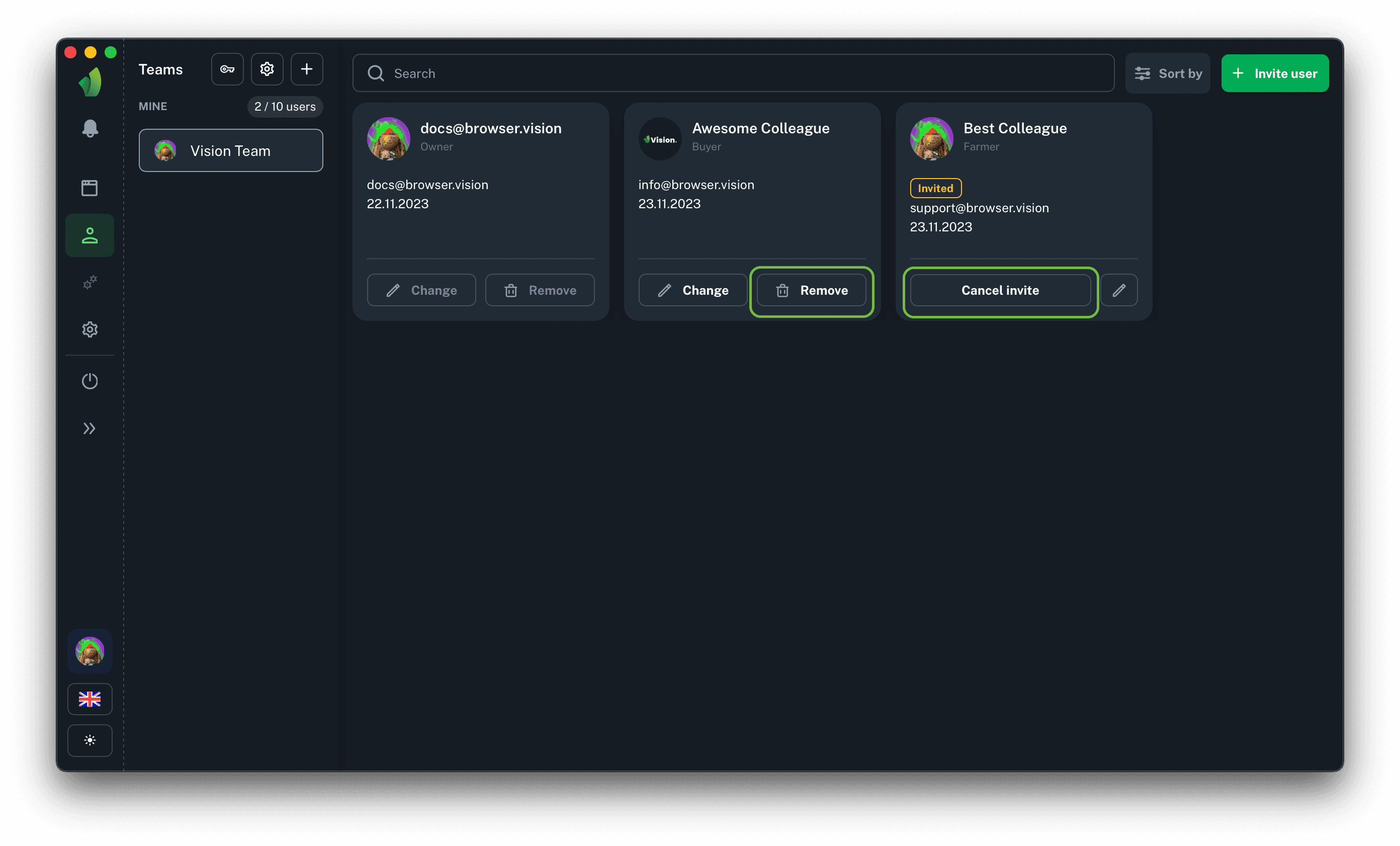Image resolution: width=1400 pixels, height=846 pixels.
Task: Expand the sidebar with double chevron
Action: 90,429
